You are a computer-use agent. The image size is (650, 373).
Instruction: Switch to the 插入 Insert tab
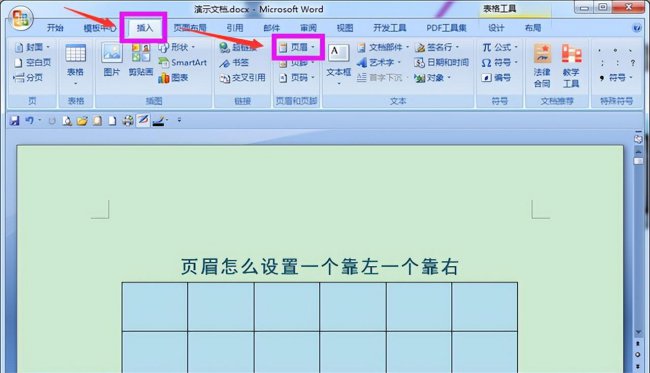[x=145, y=28]
